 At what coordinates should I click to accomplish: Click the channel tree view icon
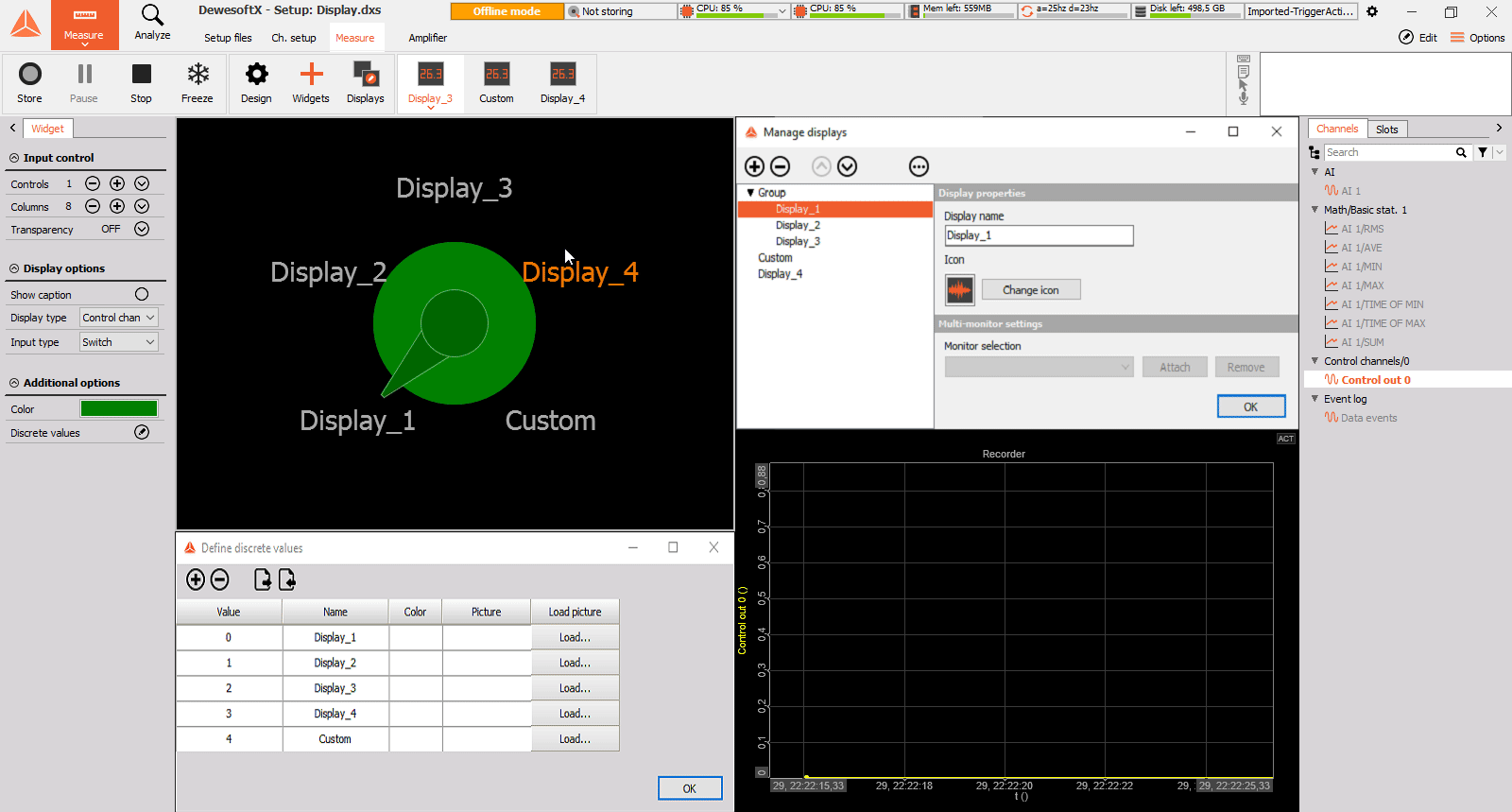1314,152
